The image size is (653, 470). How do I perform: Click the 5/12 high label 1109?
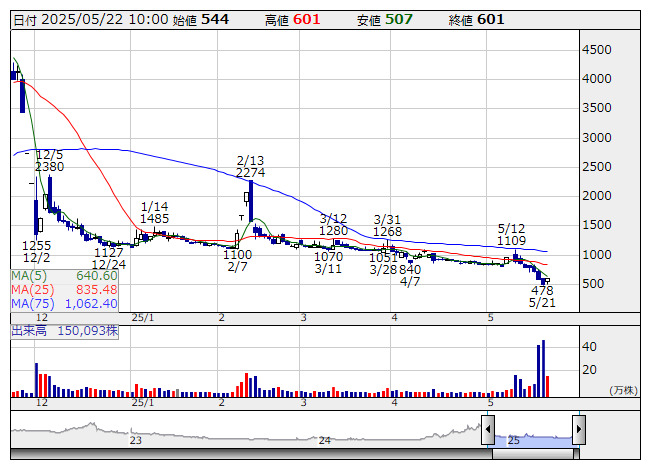[511, 241]
